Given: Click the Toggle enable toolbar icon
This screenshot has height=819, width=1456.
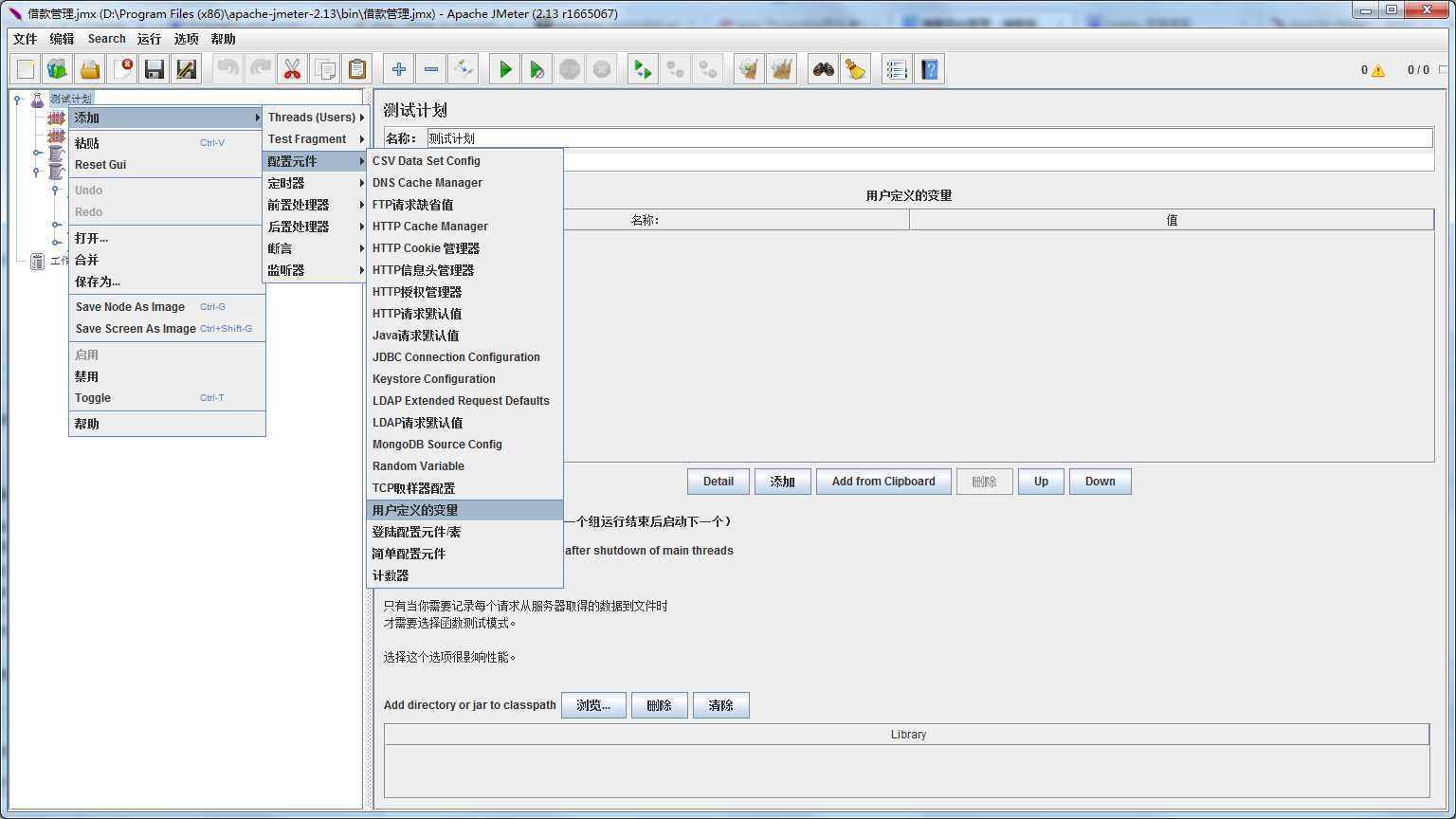Looking at the screenshot, I should pyautogui.click(x=464, y=69).
